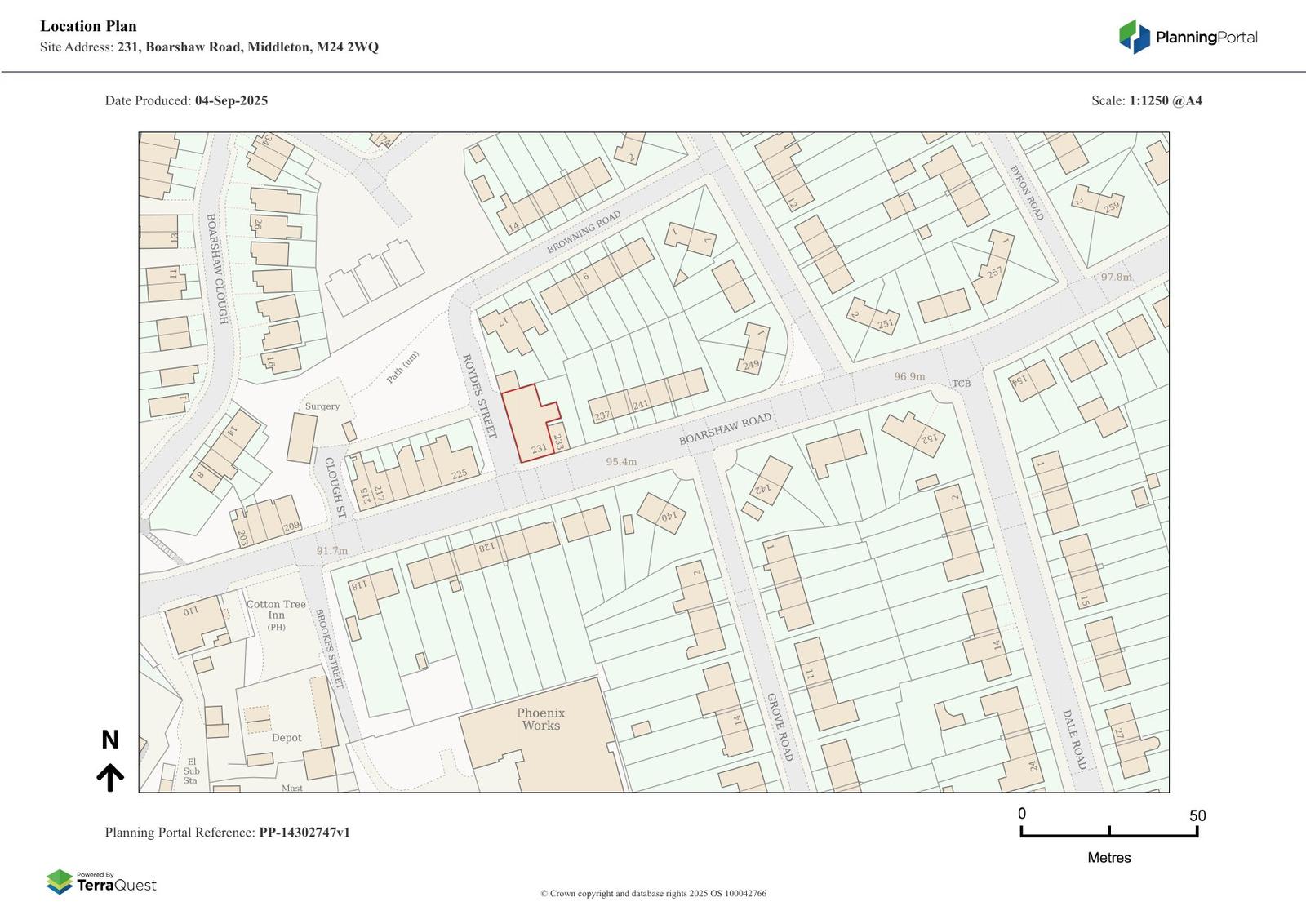The width and height of the screenshot is (1306, 924).
Task: Select the Scale 1:1250 @A4 text
Action: coord(1146,101)
